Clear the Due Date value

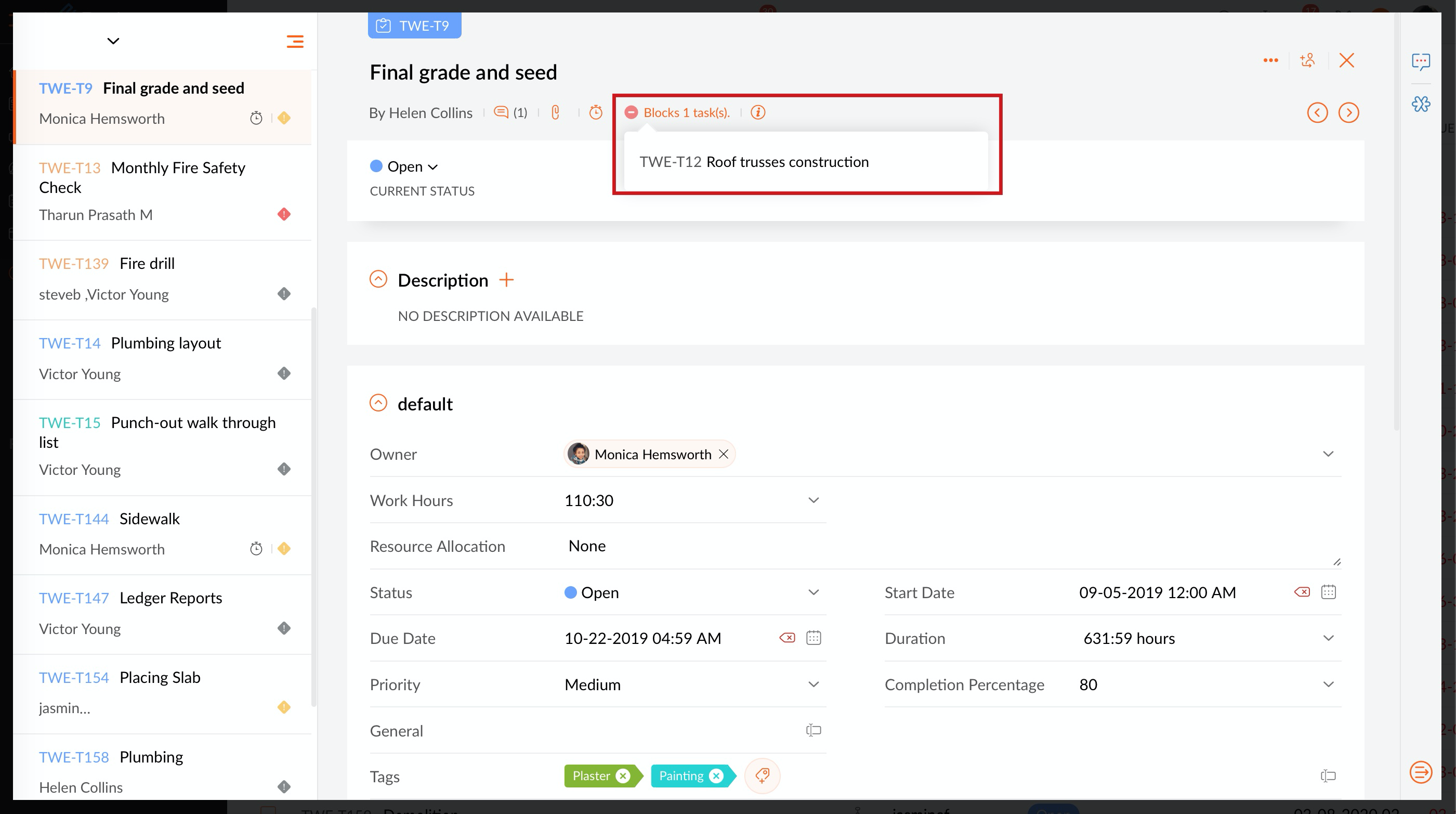[x=787, y=638]
